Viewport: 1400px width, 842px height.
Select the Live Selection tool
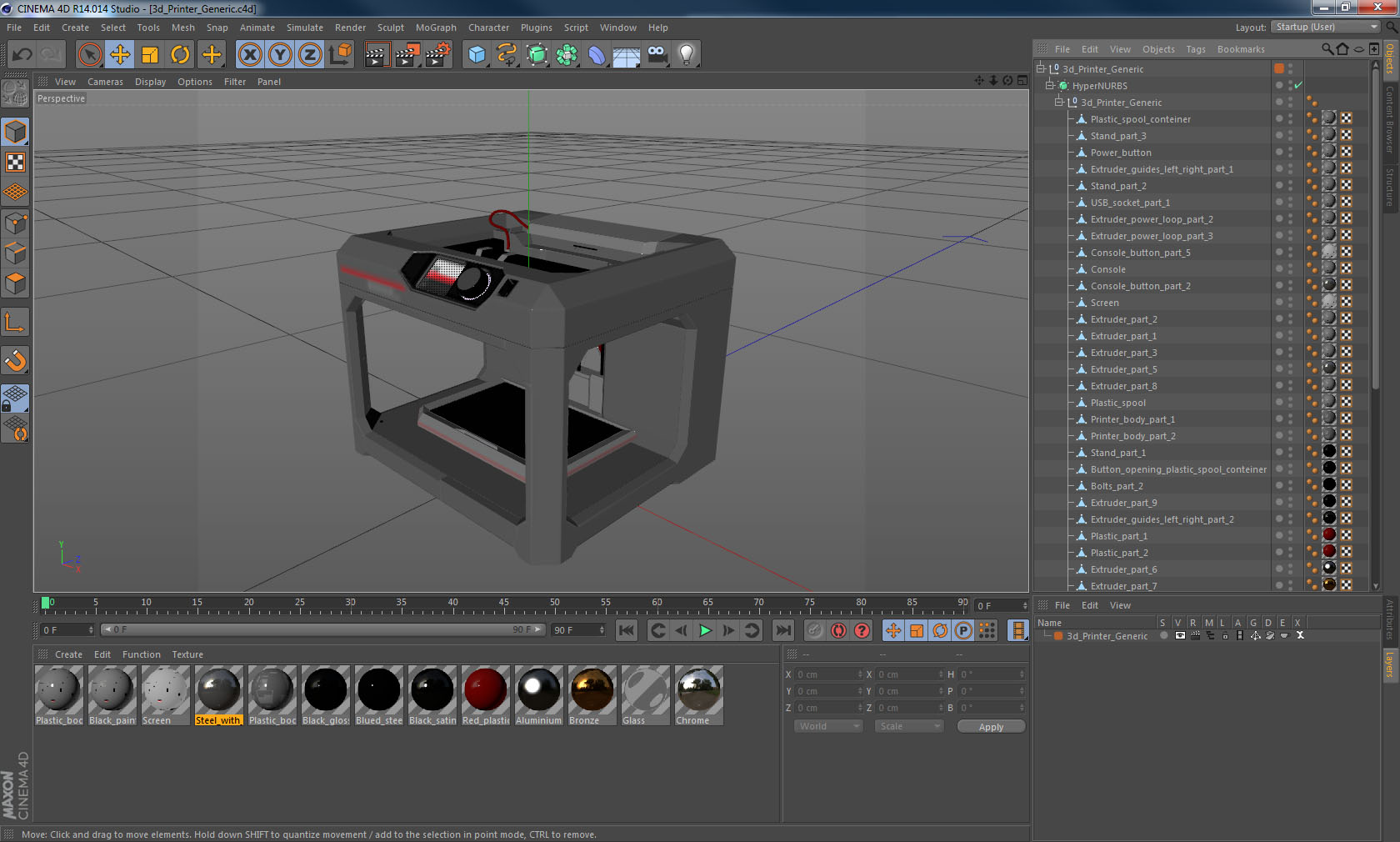(89, 55)
